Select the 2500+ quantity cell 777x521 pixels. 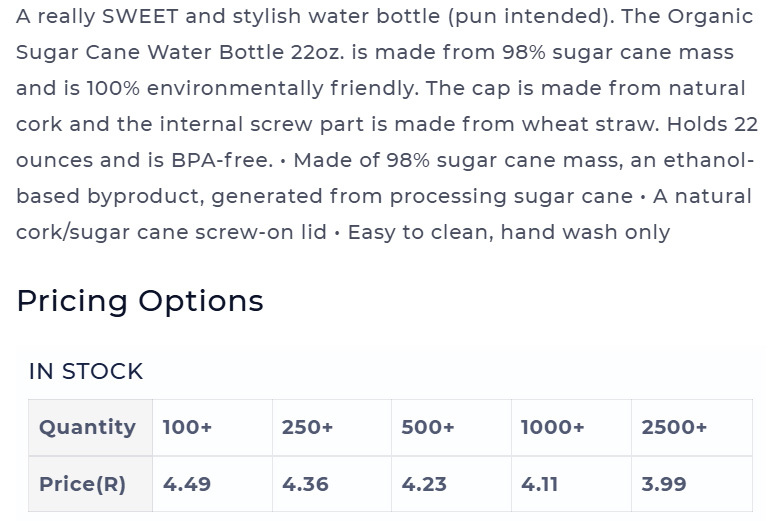point(692,427)
